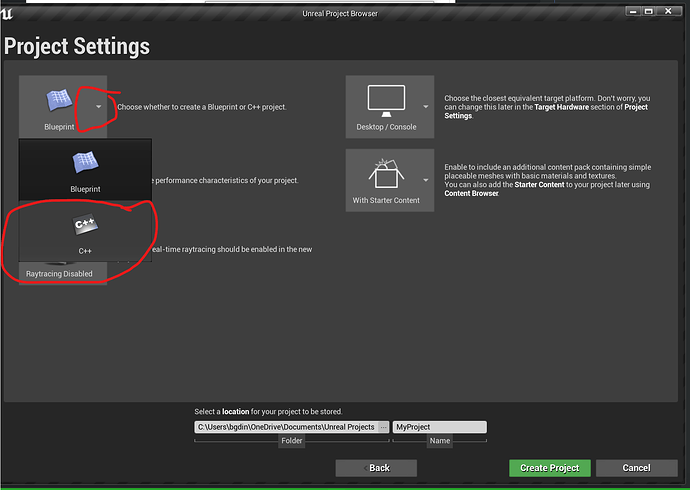Expand the With Starter Content dropdown arrow

tap(426, 180)
